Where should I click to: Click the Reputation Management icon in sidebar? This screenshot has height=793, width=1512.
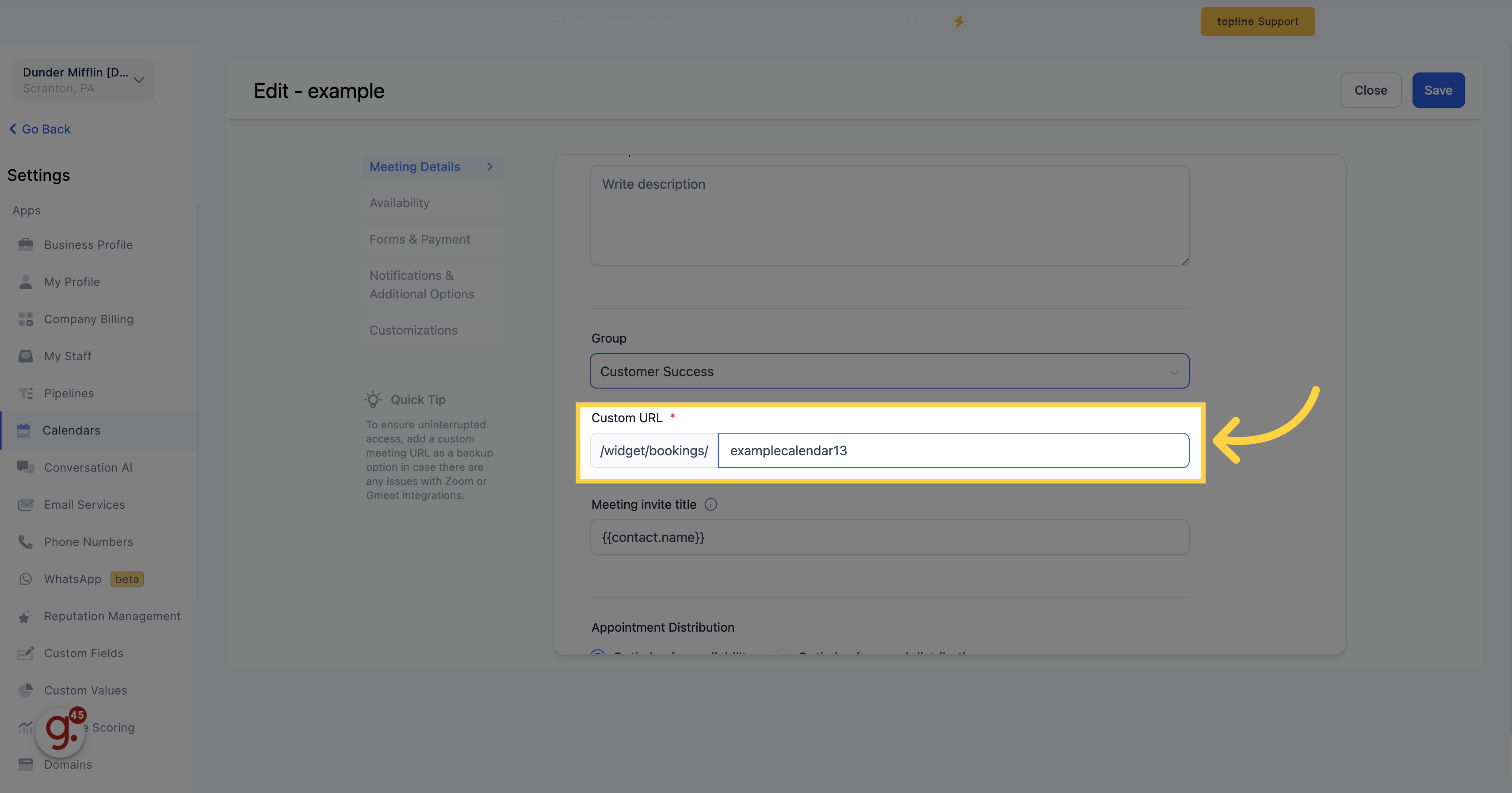[x=25, y=615]
